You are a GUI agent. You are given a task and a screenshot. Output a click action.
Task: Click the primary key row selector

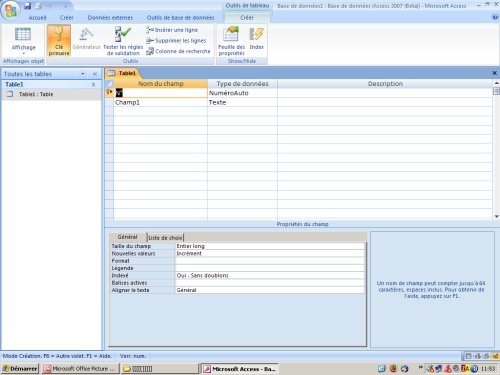tap(109, 93)
